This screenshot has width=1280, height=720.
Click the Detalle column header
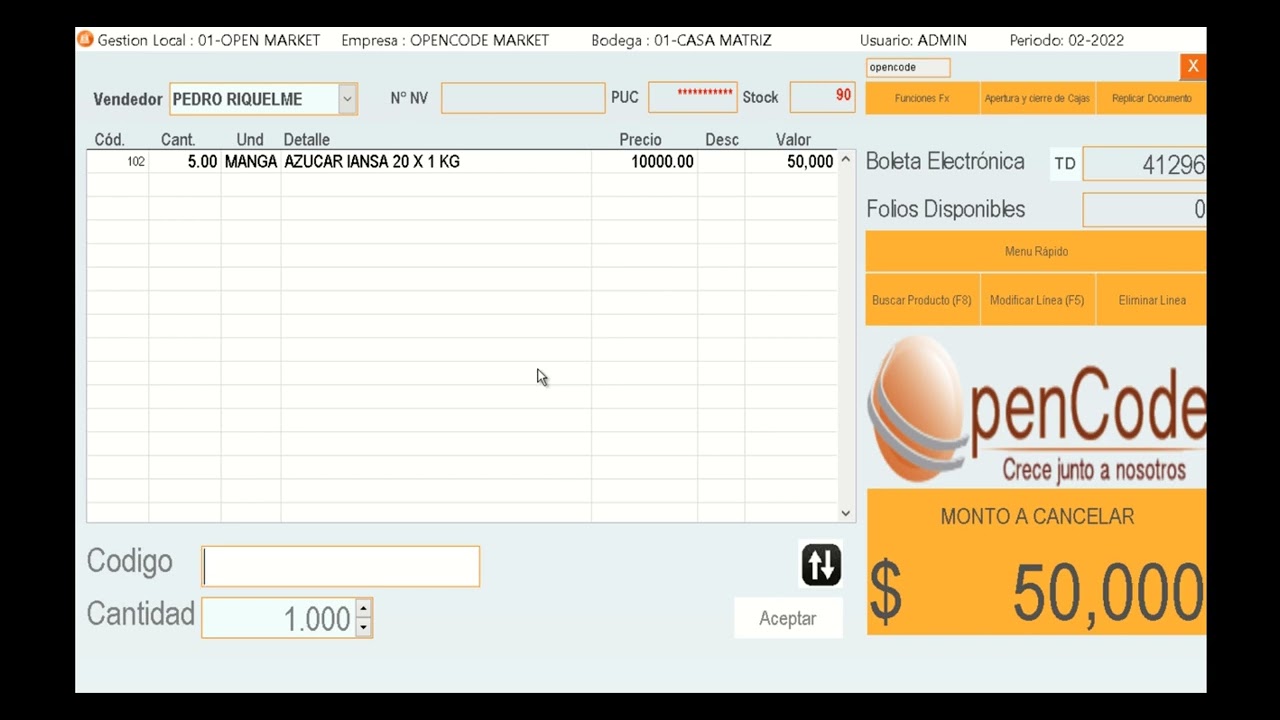(306, 140)
